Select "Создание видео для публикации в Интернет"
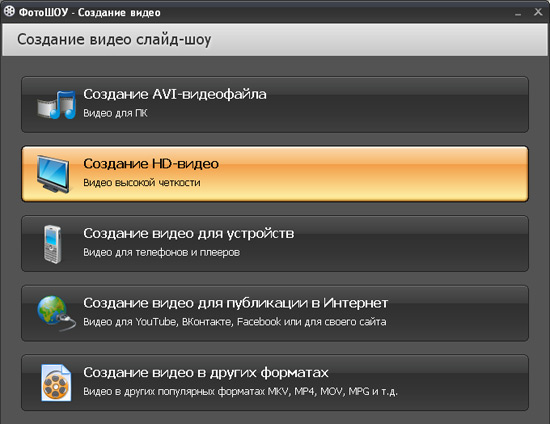The width and height of the screenshot is (550, 424). 275,313
